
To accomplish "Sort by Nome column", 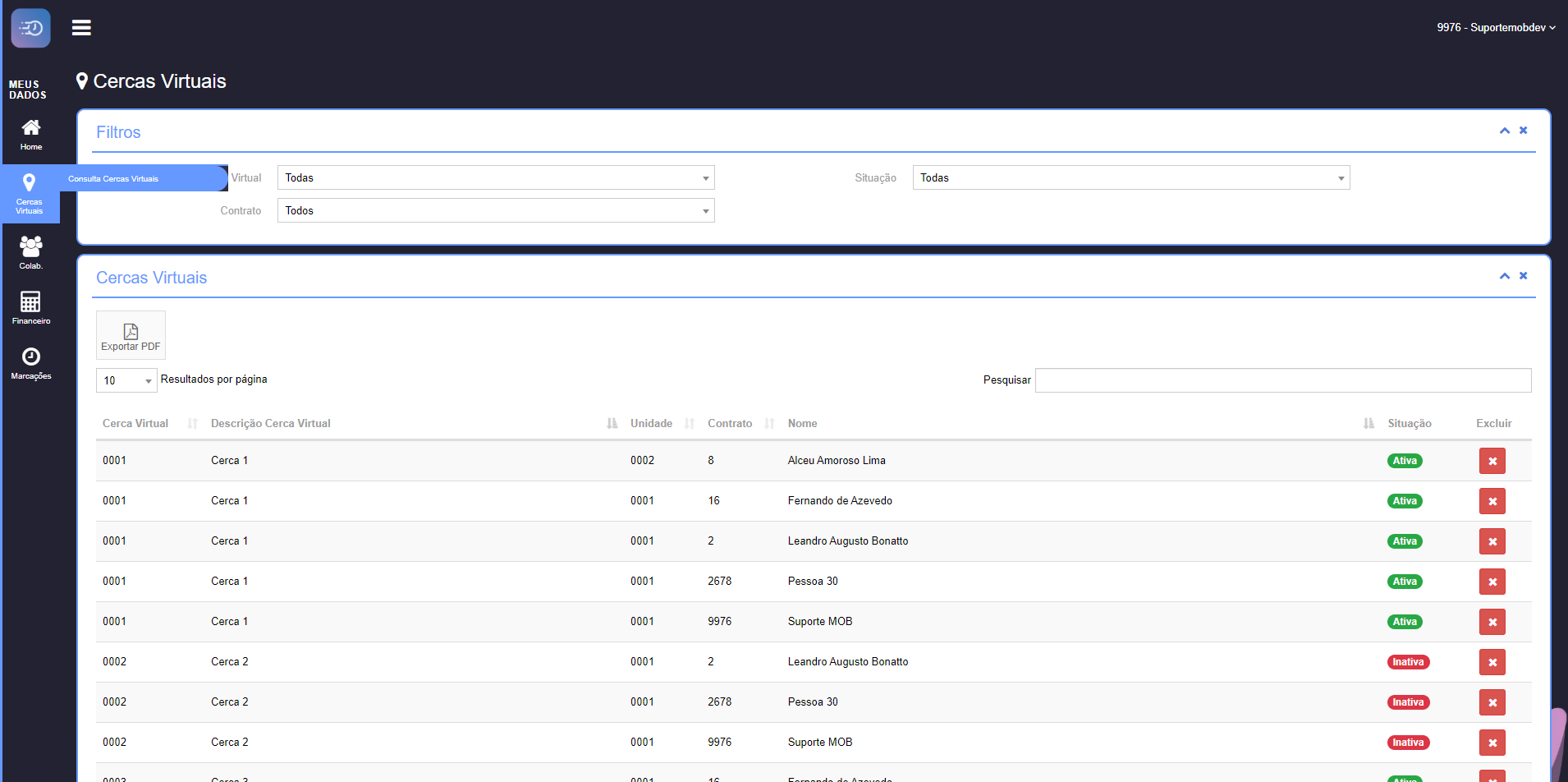I will [x=1080, y=423].
